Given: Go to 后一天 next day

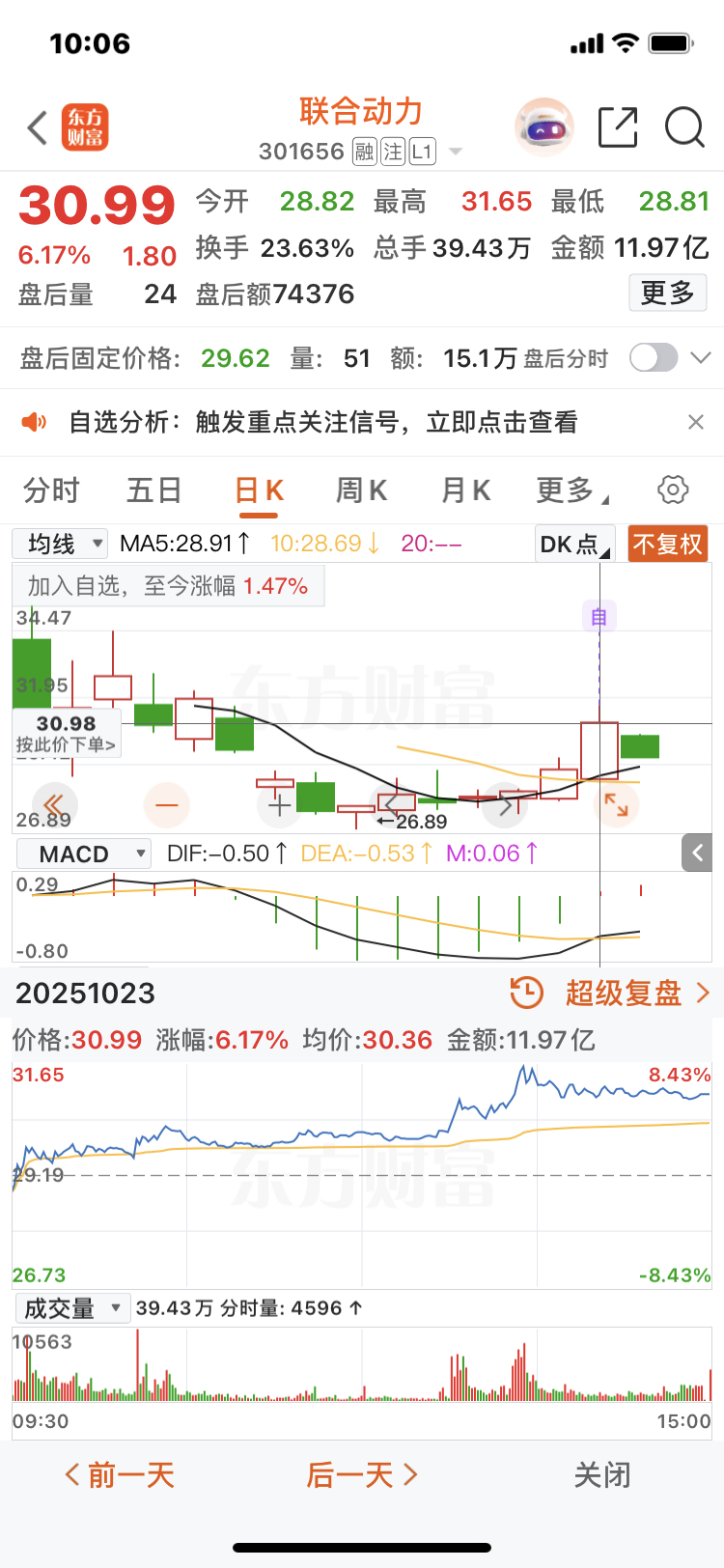Looking at the screenshot, I should pyautogui.click(x=362, y=1474).
